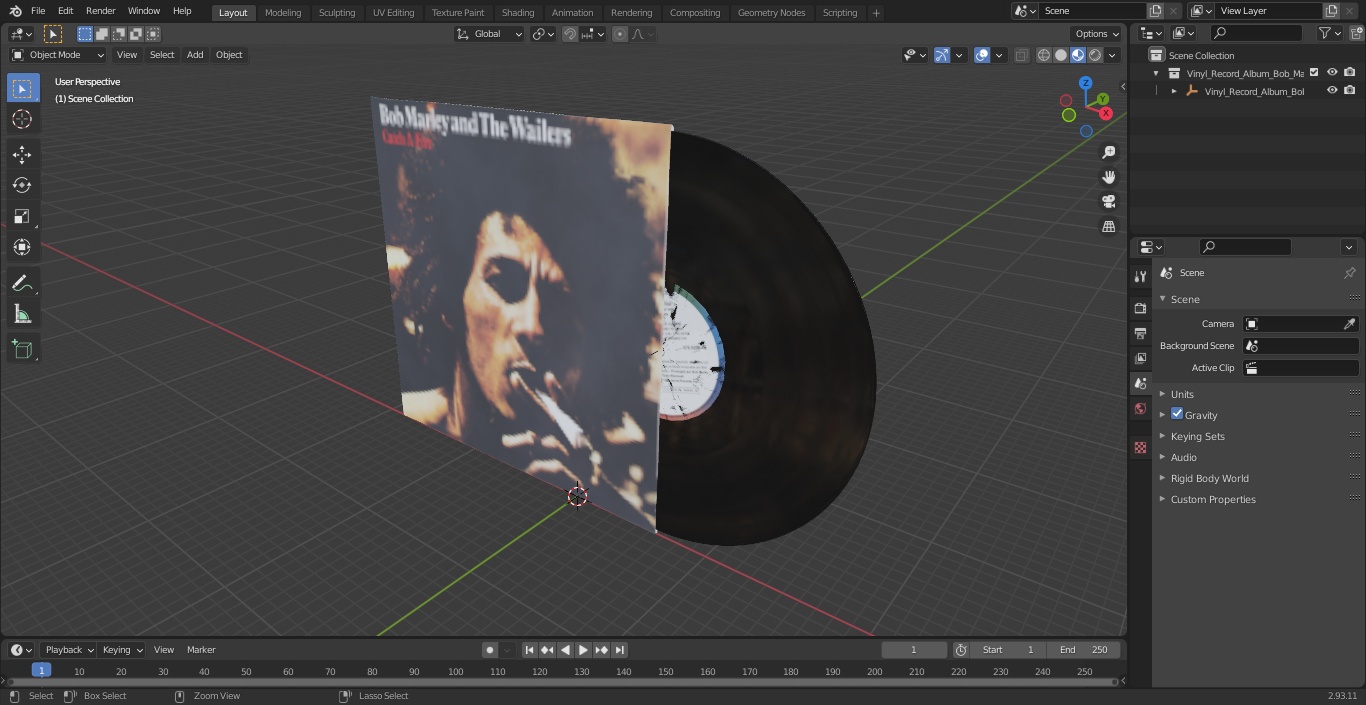Open Object Mode dropdown
Screen dimensions: 1366x705
pos(57,55)
